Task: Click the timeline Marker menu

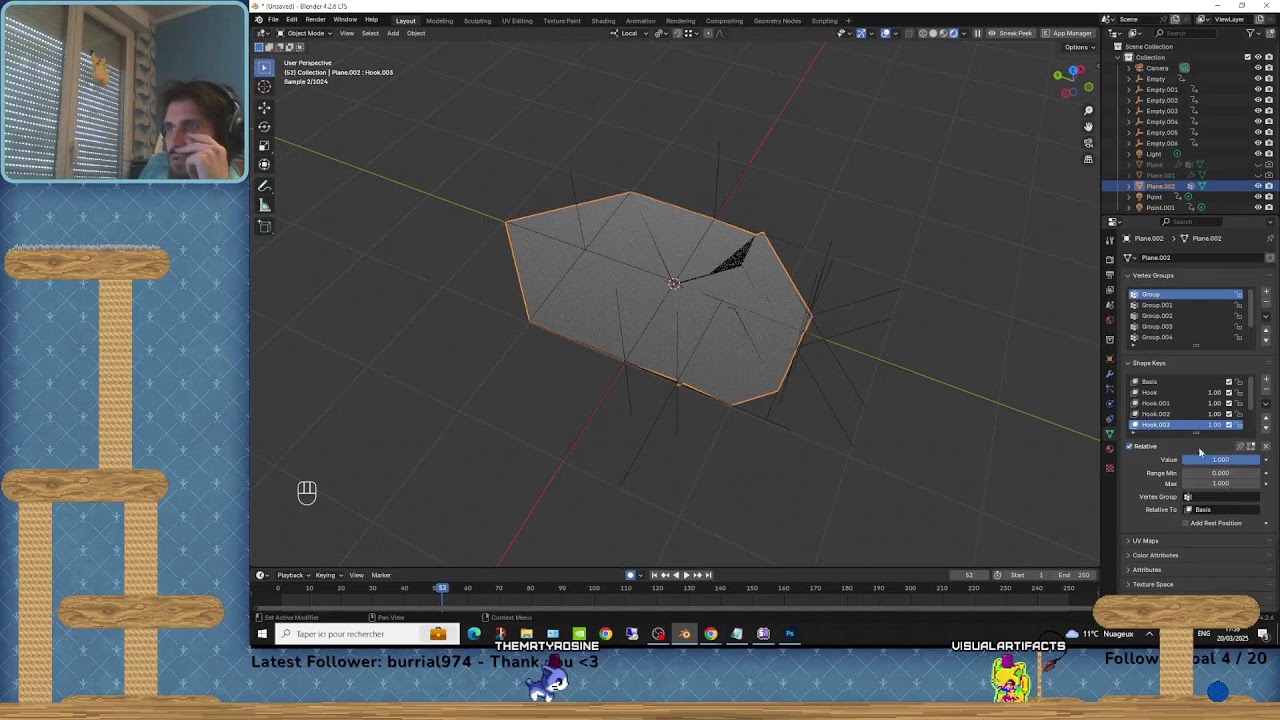Action: point(381,575)
